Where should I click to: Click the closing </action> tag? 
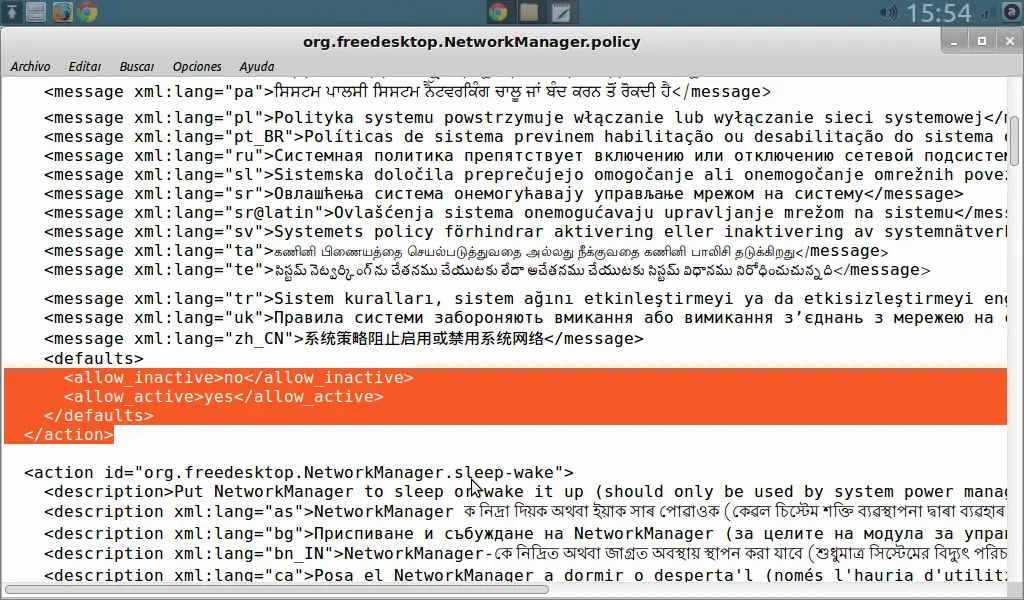[69, 434]
